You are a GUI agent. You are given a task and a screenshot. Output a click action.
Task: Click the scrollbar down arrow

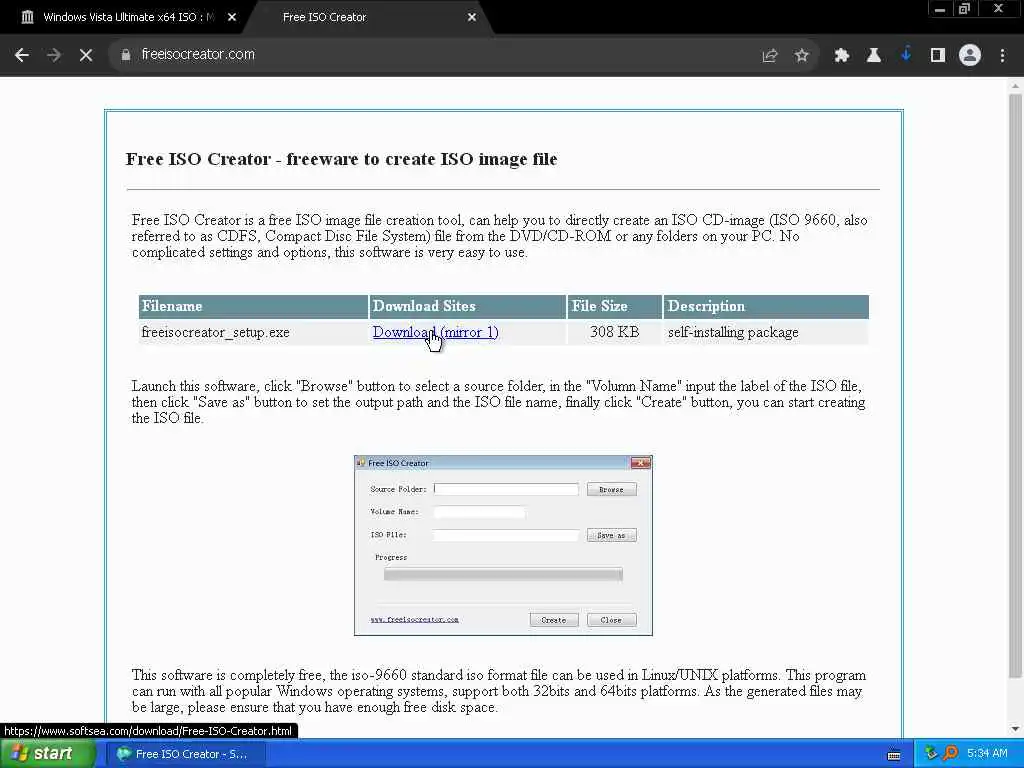(x=1015, y=729)
